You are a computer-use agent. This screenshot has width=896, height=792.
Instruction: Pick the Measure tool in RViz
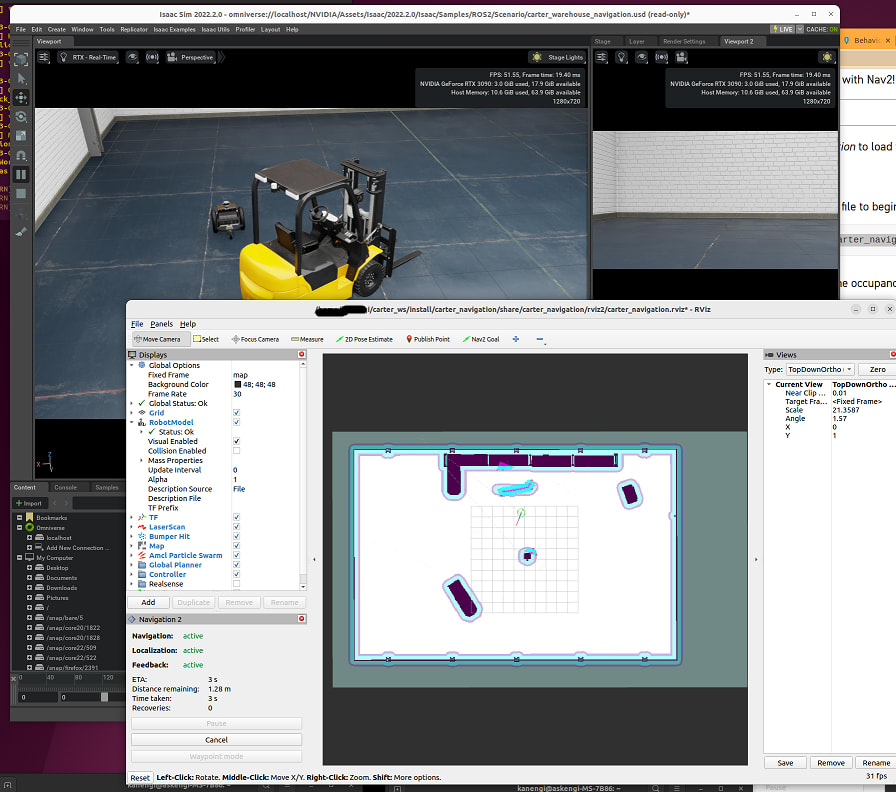tap(307, 339)
